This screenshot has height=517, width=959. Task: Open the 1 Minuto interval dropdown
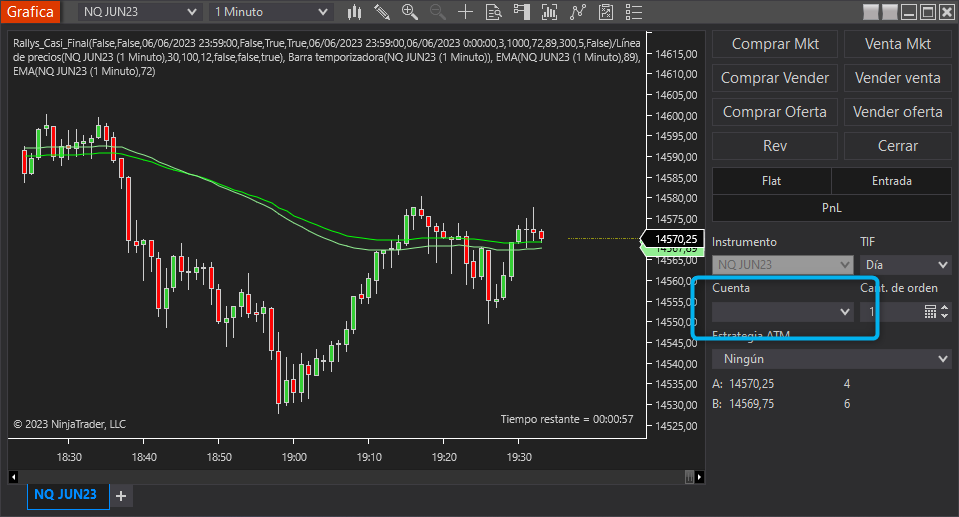point(271,12)
